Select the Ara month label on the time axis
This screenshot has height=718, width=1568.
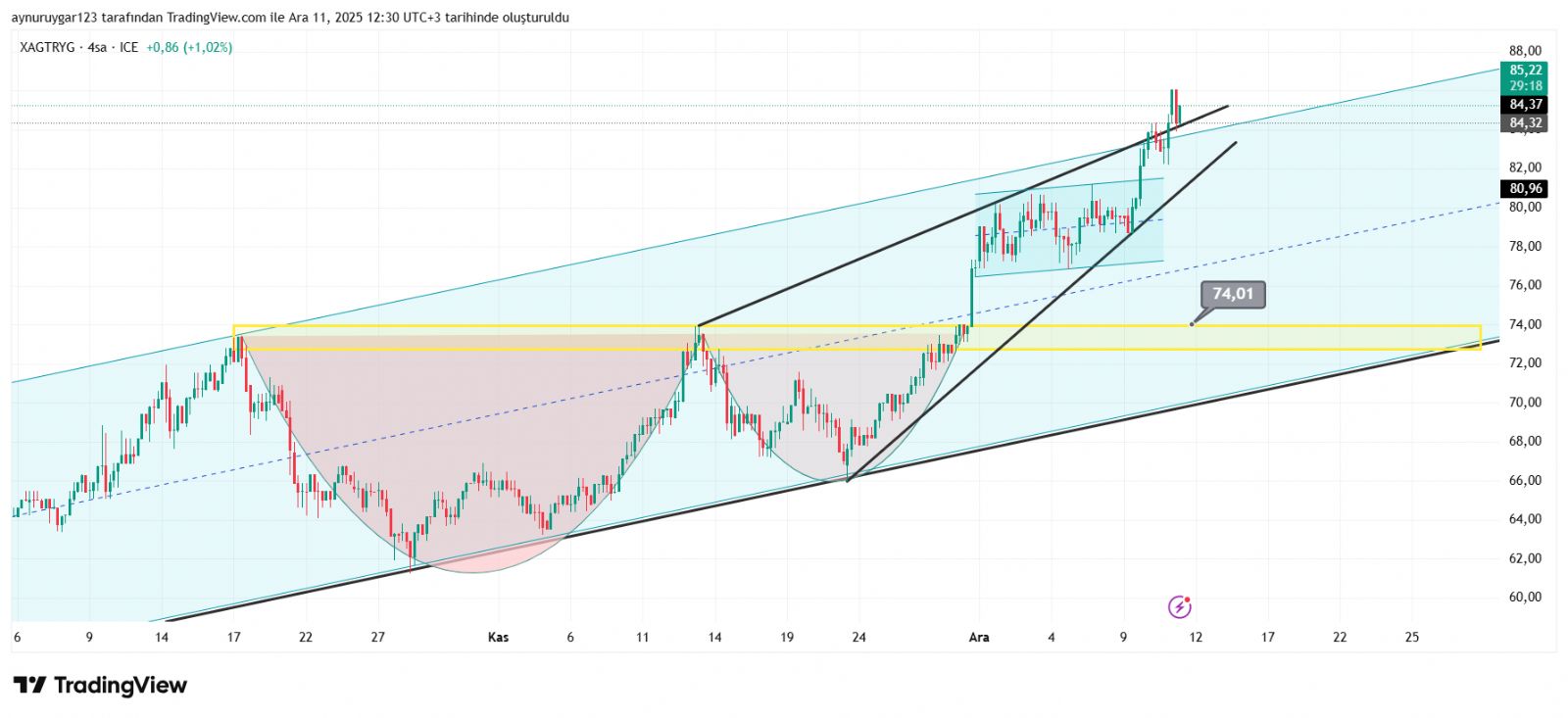pyautogui.click(x=978, y=638)
